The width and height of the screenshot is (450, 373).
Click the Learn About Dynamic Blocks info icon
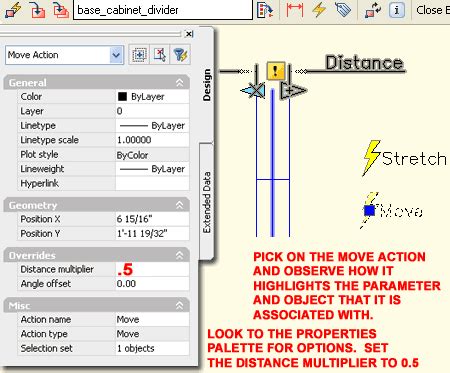pos(397,10)
